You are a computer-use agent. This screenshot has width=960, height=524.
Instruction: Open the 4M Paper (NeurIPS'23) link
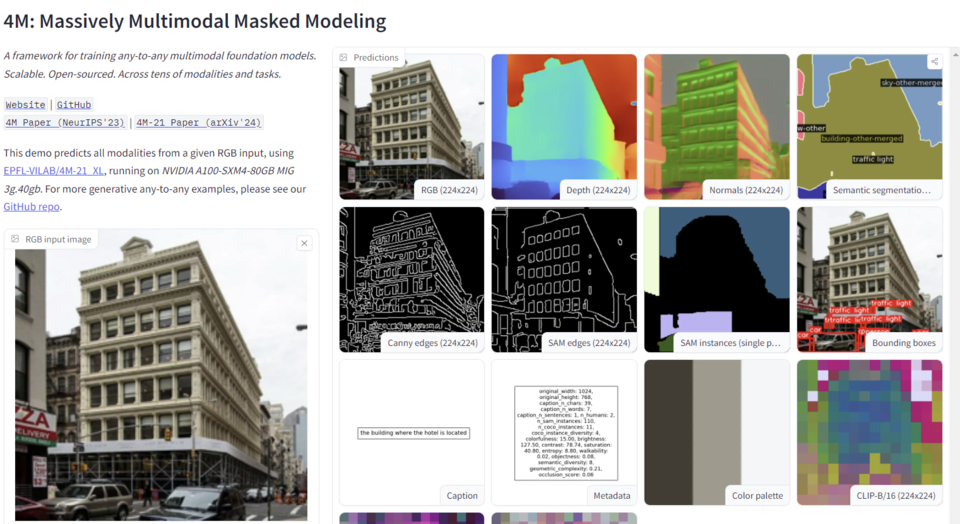(65, 123)
